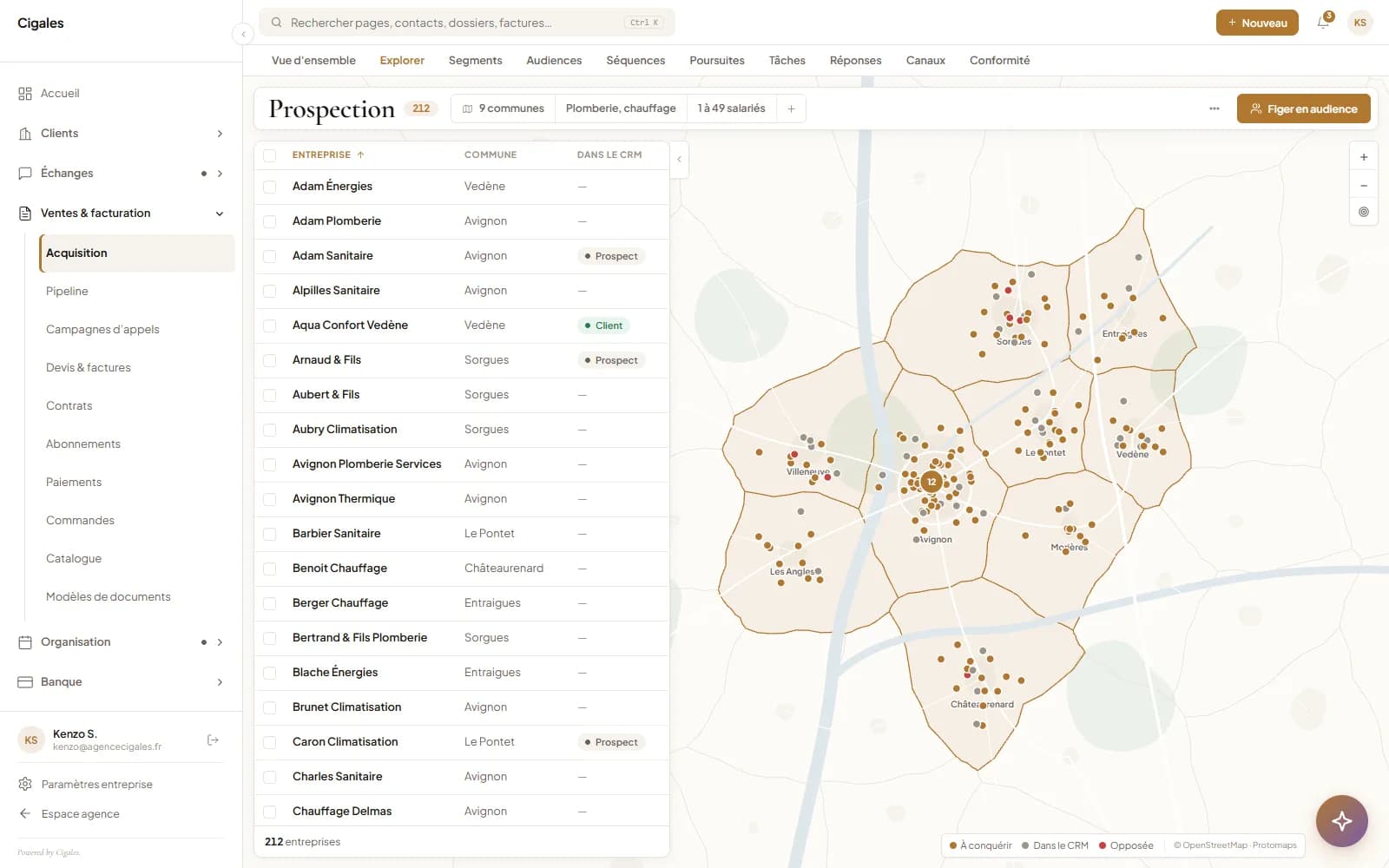The height and width of the screenshot is (868, 1389).
Task: Tick the Caron Climatisation checkbox
Action: pyautogui.click(x=270, y=742)
